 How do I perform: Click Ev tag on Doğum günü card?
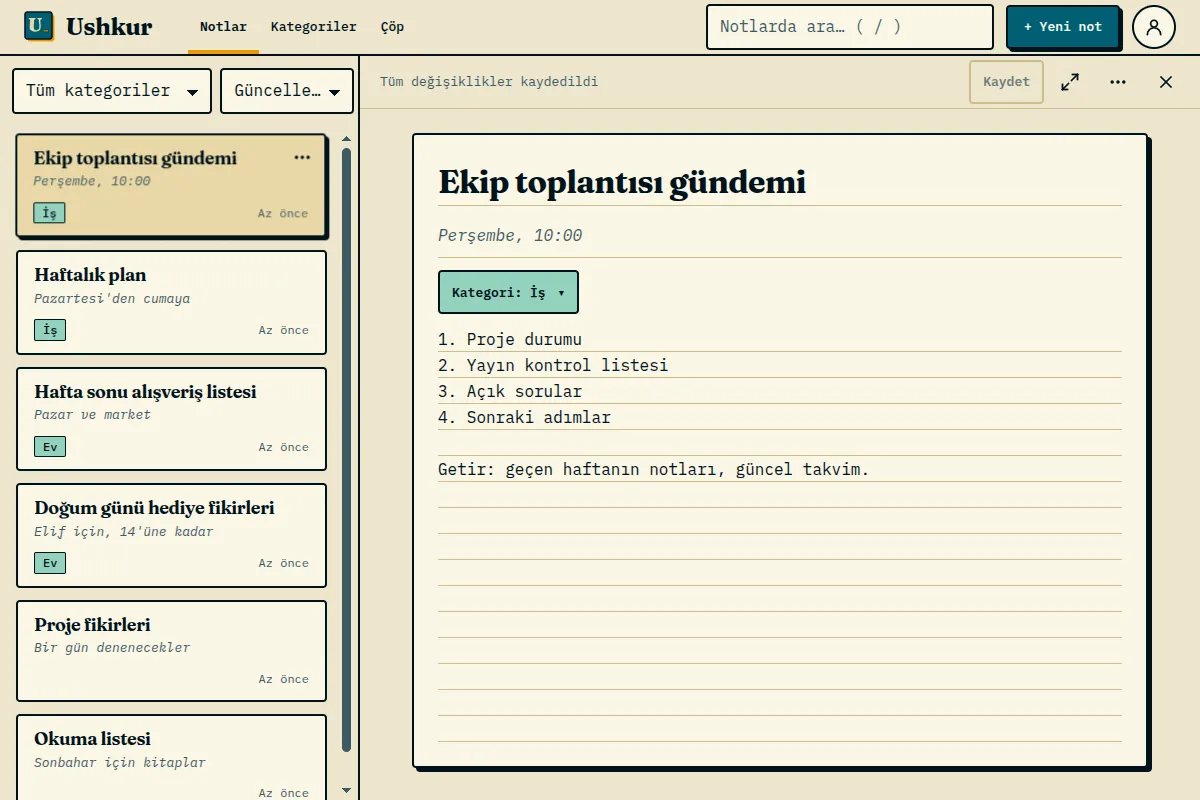(50, 563)
